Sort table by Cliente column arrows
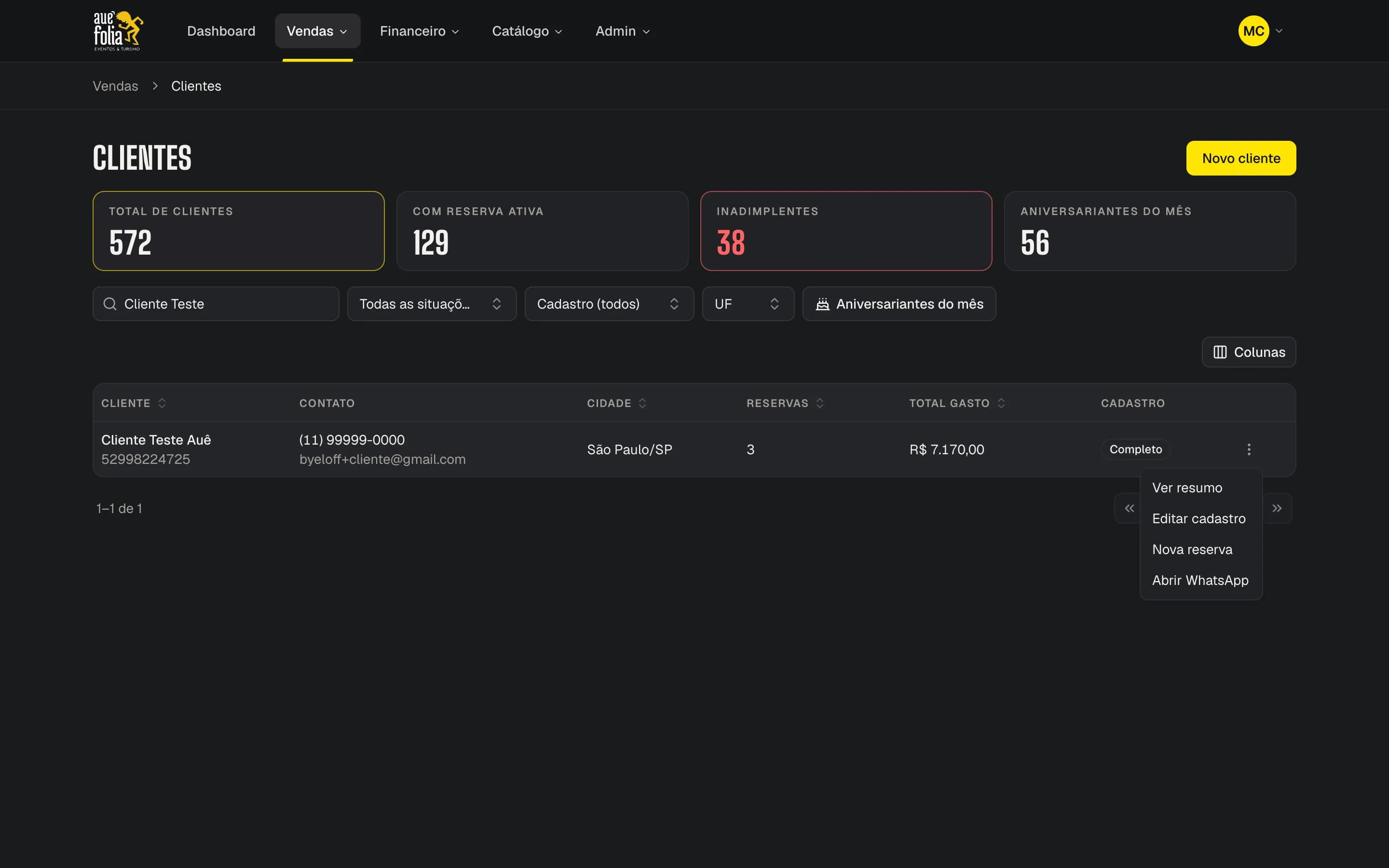Viewport: 1389px width, 868px height. pos(162,403)
